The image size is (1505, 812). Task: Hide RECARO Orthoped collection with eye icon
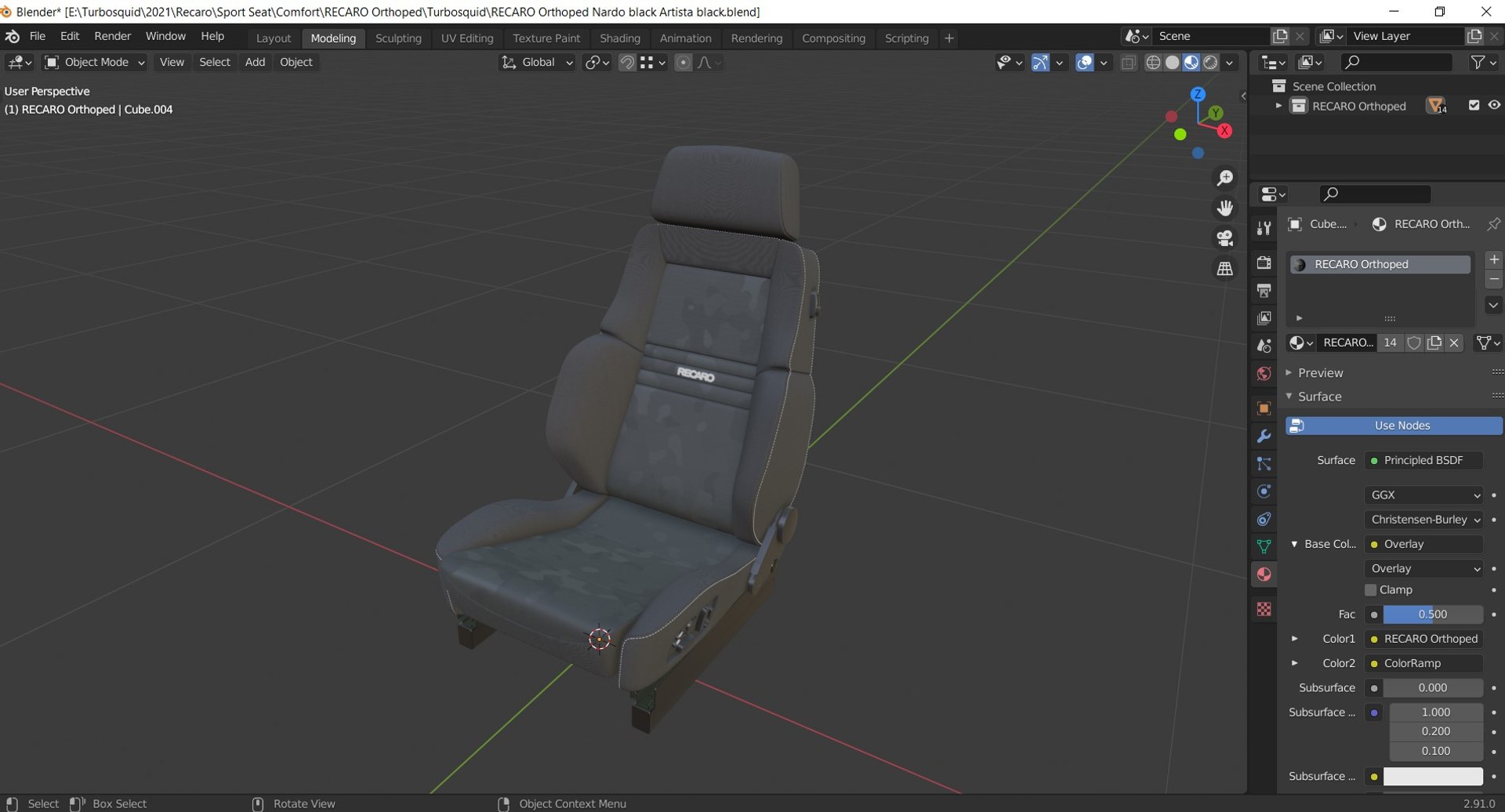[1494, 106]
